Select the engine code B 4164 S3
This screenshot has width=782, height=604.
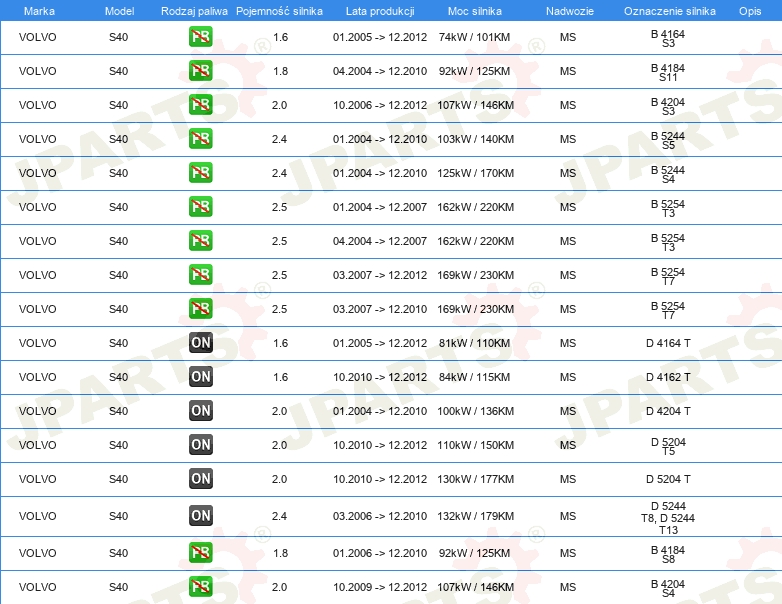click(x=668, y=38)
